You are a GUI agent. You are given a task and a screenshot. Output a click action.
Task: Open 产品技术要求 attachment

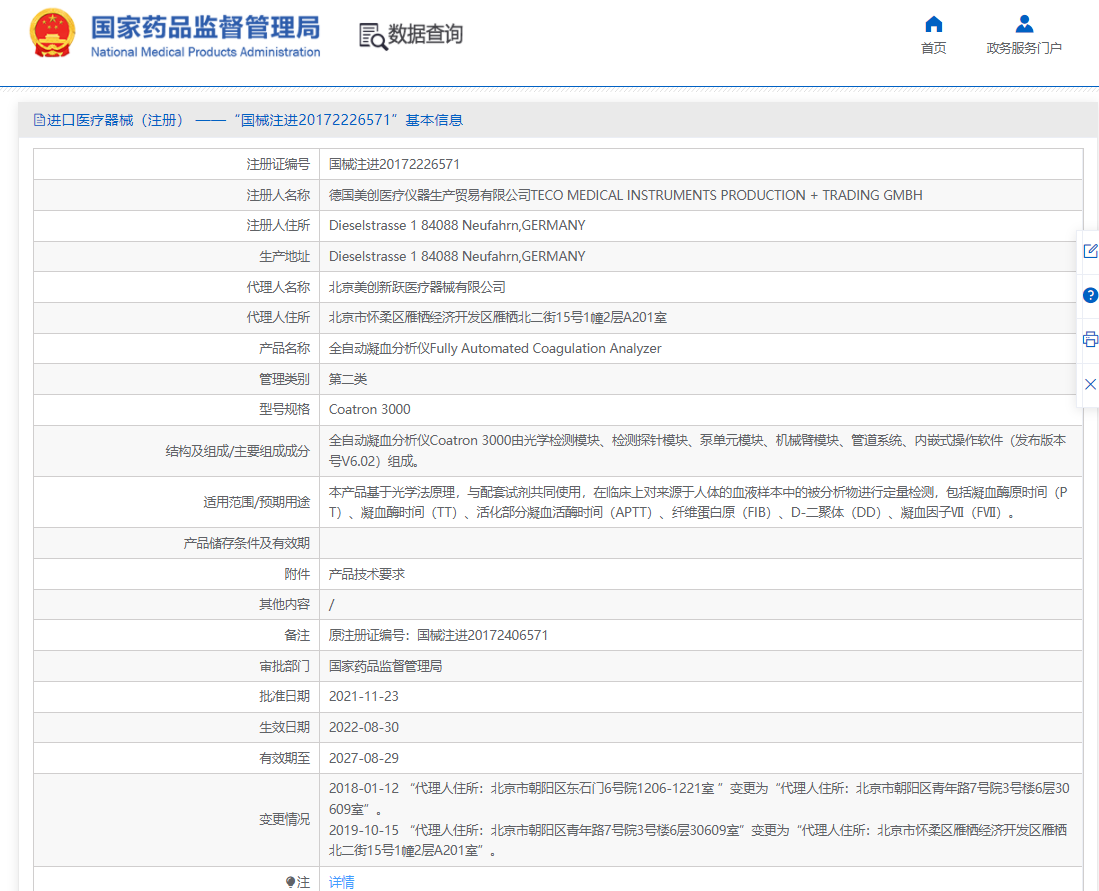click(x=367, y=574)
